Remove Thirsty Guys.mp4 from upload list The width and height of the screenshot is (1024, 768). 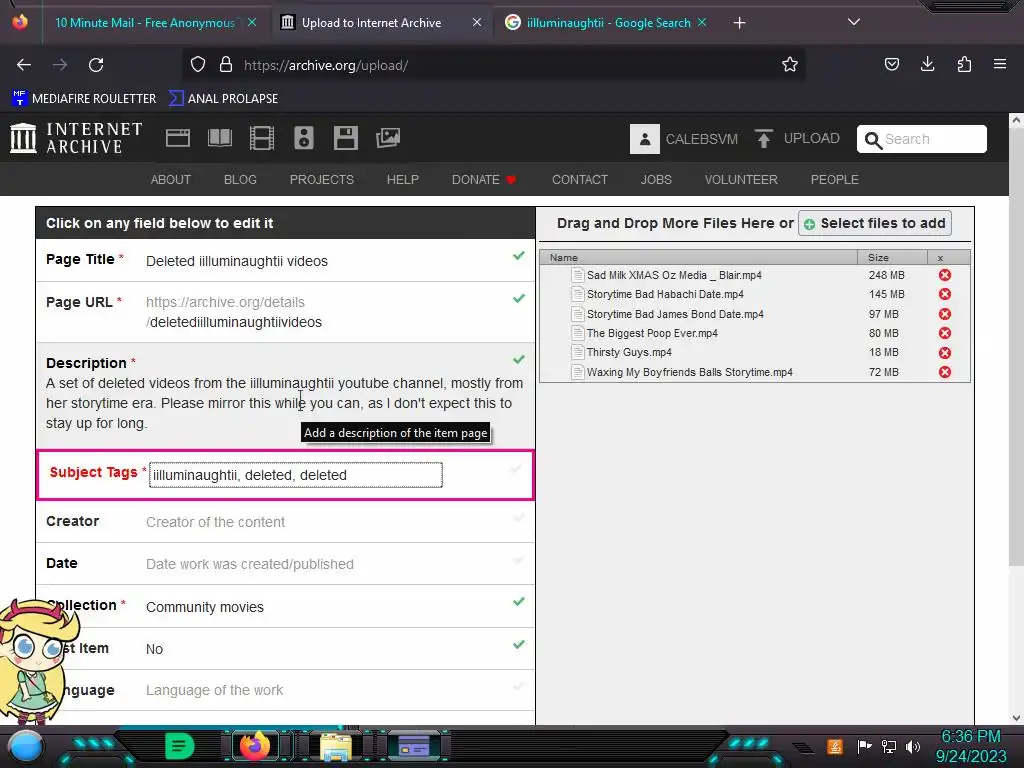(944, 353)
